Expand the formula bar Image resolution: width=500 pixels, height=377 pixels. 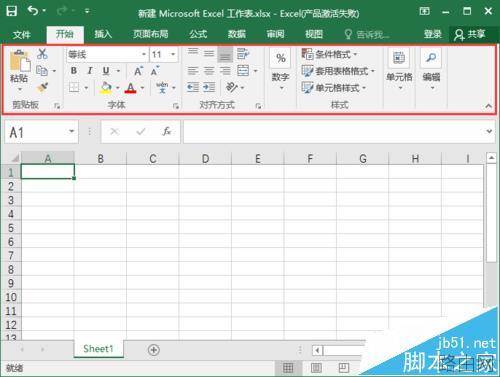(x=489, y=131)
